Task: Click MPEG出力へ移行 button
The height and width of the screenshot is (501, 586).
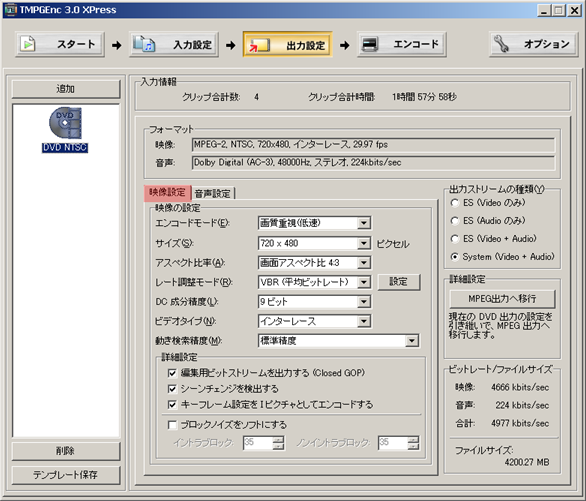Action: coord(502,299)
